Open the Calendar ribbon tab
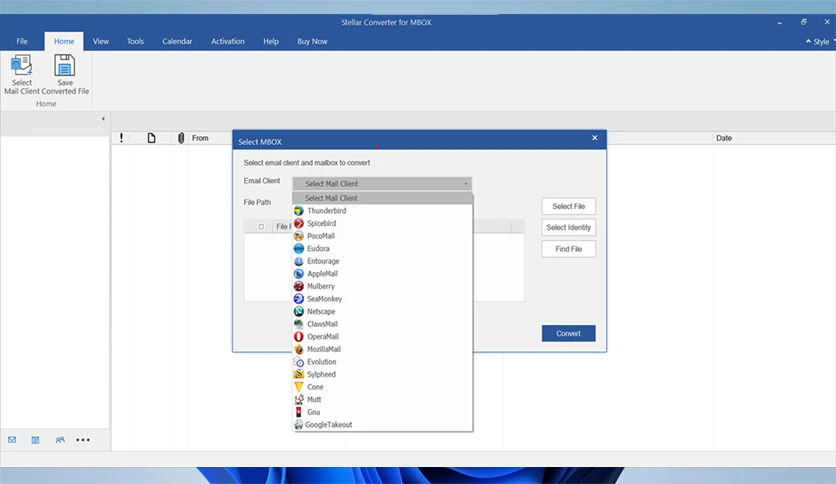This screenshot has height=484, width=836. click(x=177, y=41)
